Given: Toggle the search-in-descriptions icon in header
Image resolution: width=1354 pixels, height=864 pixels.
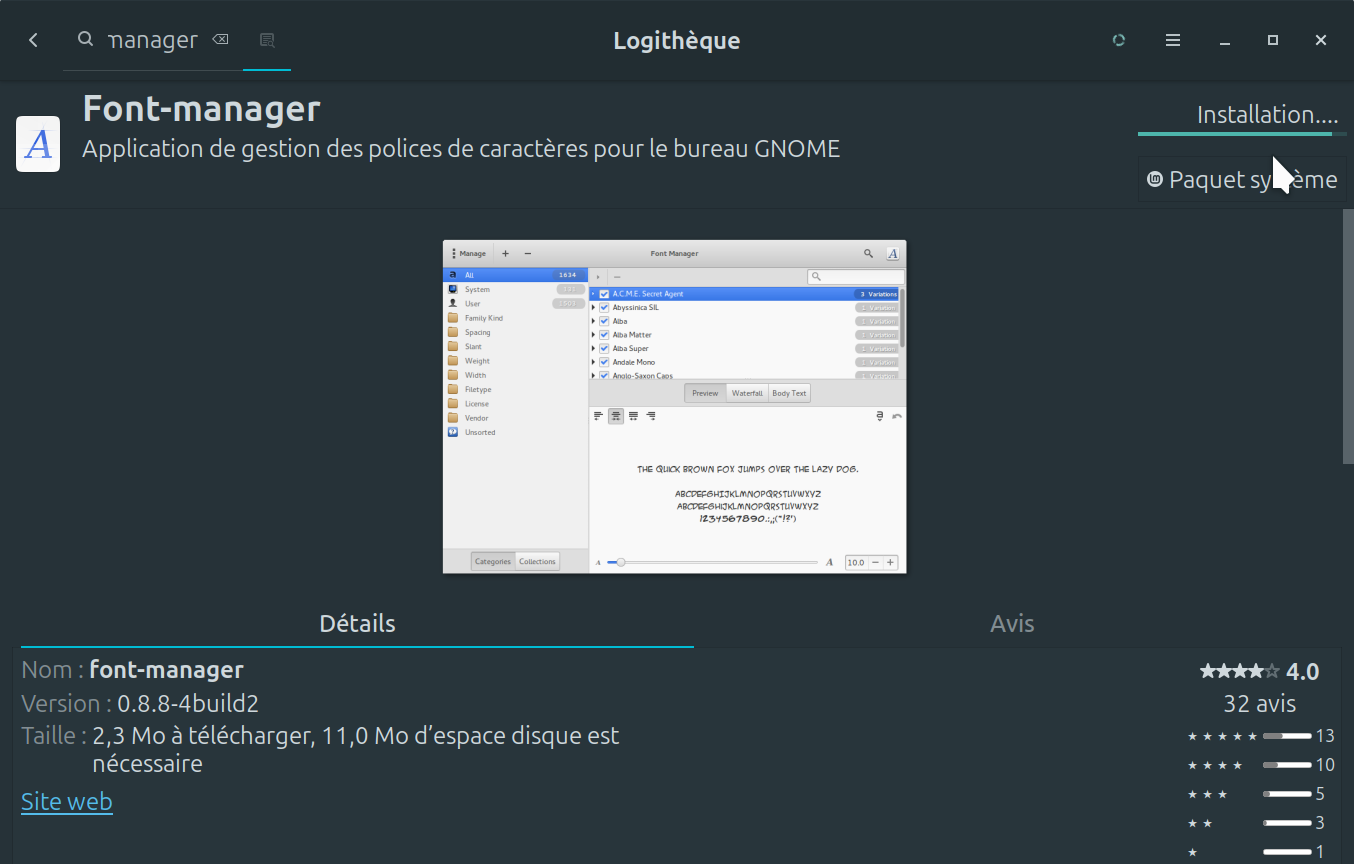Looking at the screenshot, I should click(x=267, y=40).
